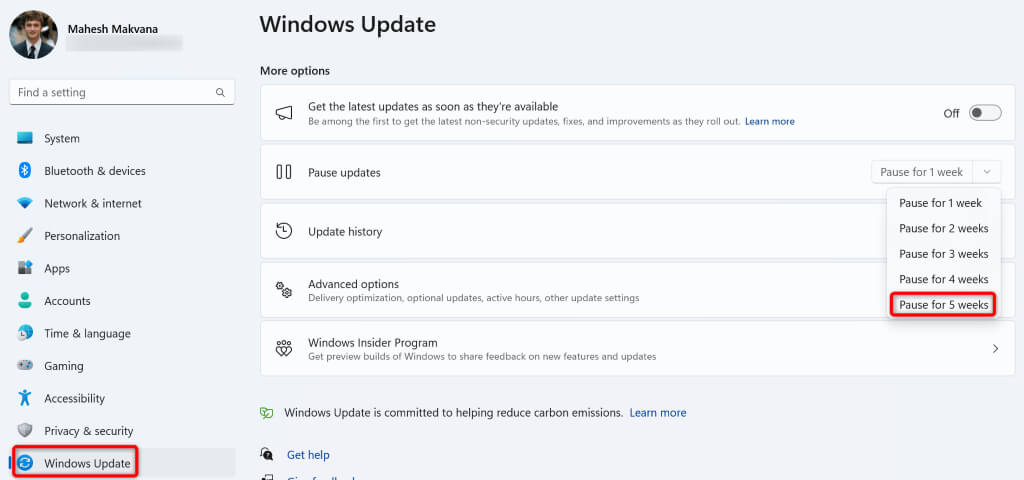Click the System monitor icon in sidebar
The height and width of the screenshot is (480, 1024).
coord(25,138)
